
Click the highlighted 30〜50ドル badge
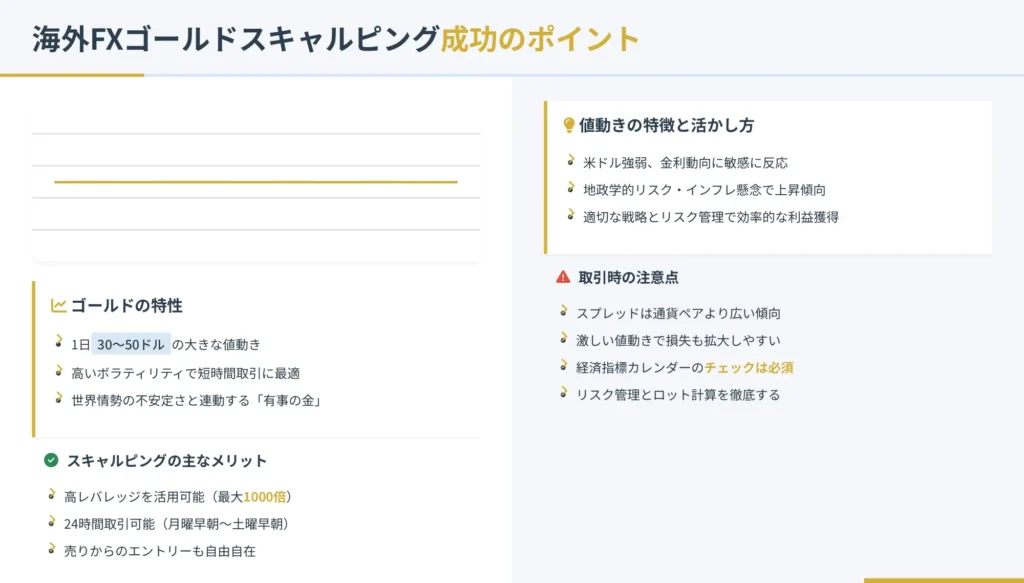[131, 344]
